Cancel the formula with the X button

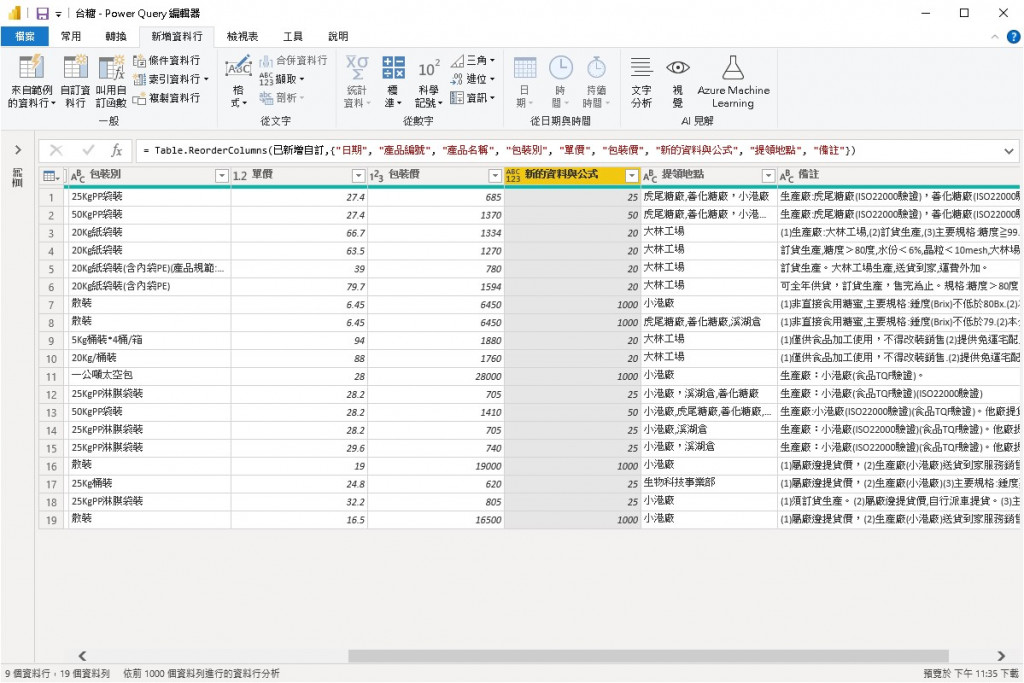(56, 151)
